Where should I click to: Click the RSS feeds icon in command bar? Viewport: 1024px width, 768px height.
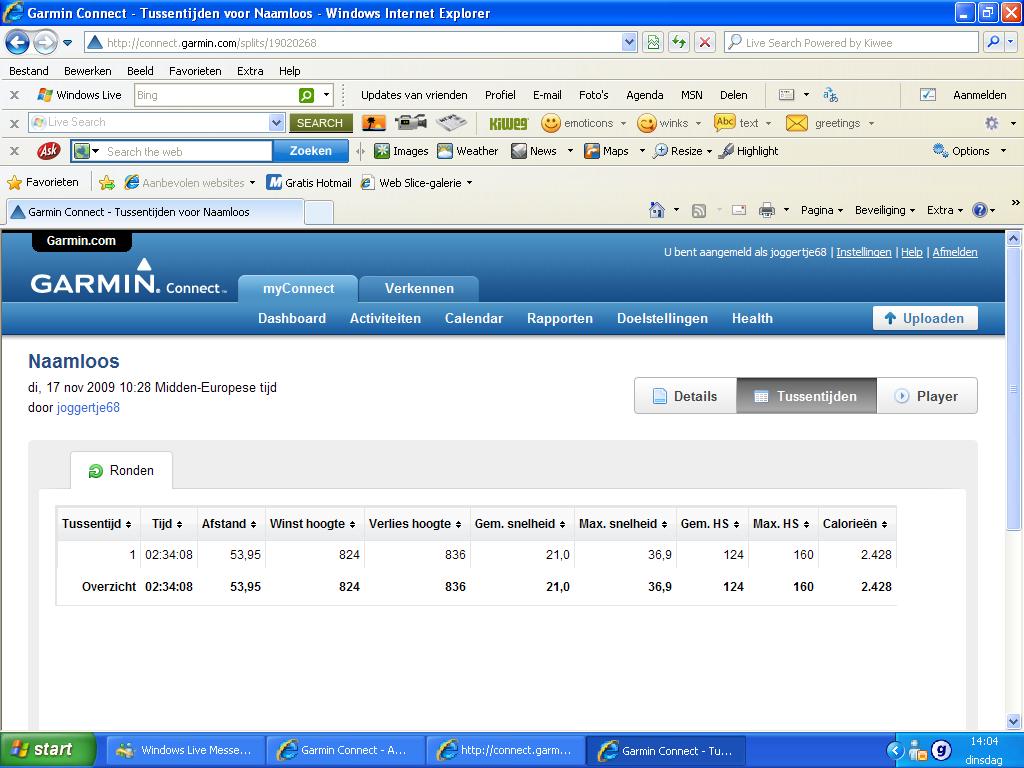point(699,210)
